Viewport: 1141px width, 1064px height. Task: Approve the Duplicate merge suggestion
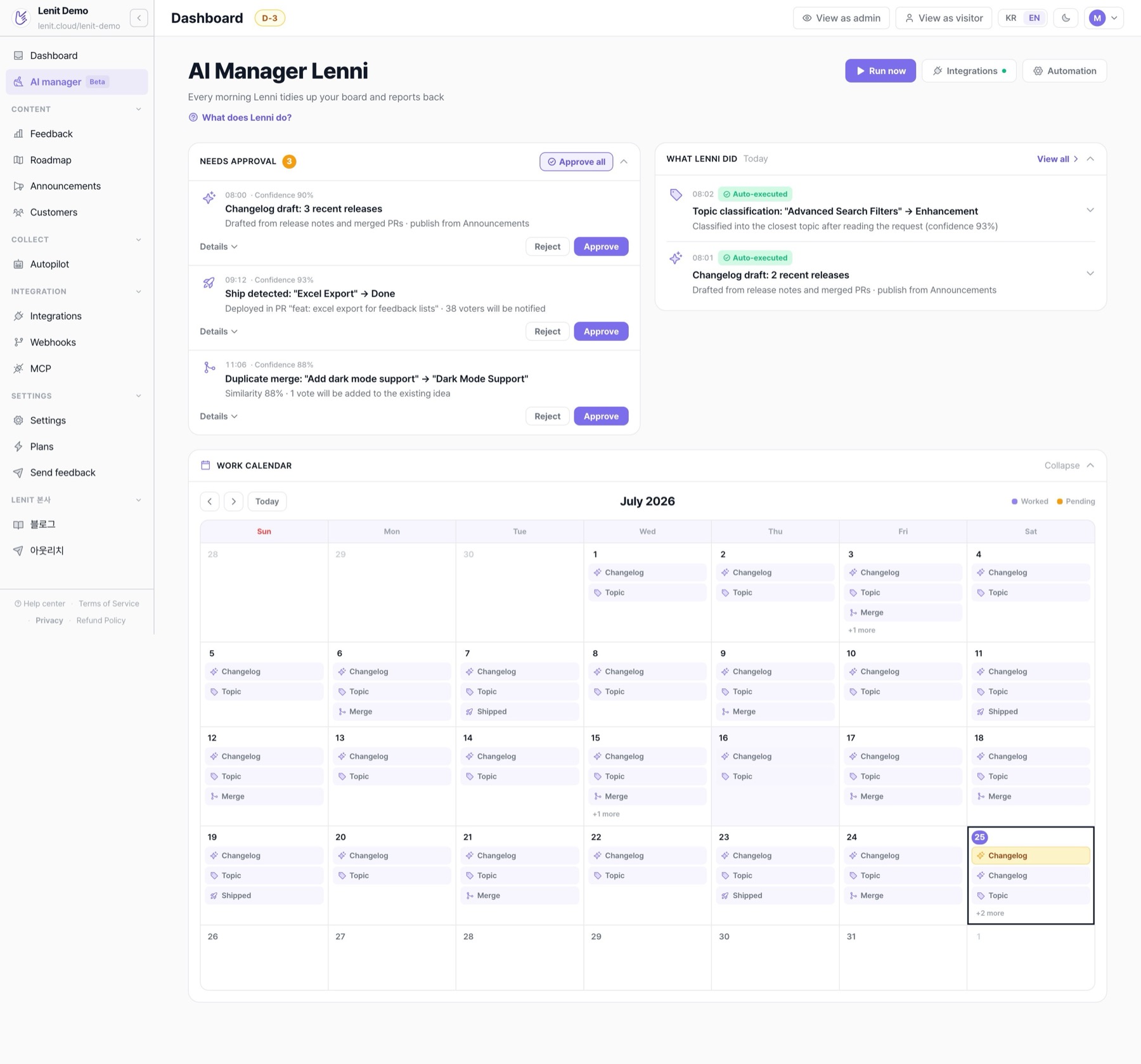click(601, 416)
